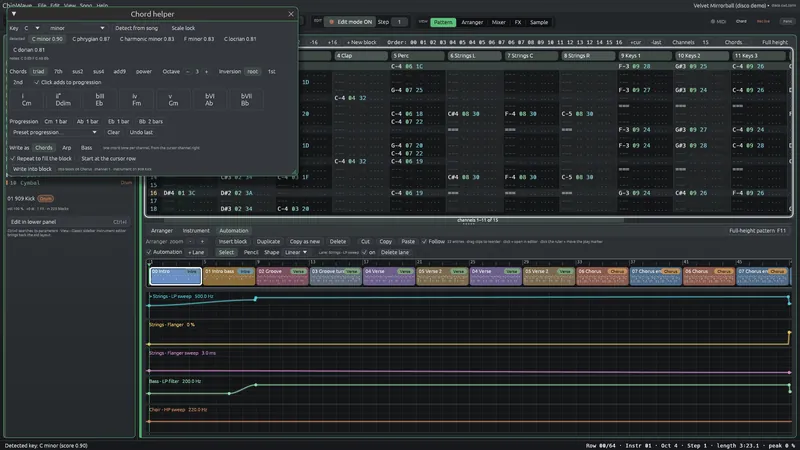Click Detect from song button
The width and height of the screenshot is (800, 450).
tap(136, 28)
